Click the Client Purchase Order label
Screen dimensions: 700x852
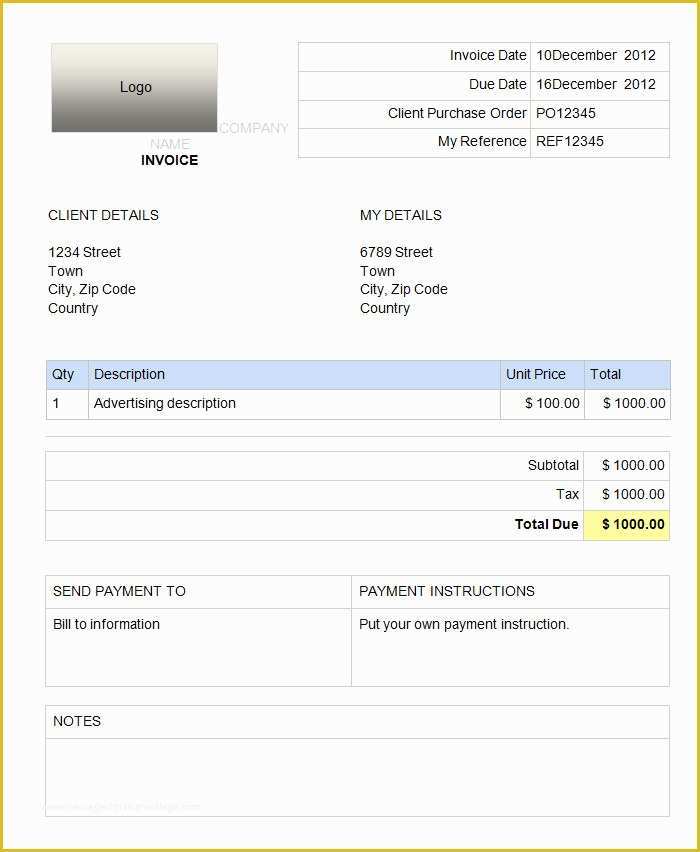tap(457, 113)
